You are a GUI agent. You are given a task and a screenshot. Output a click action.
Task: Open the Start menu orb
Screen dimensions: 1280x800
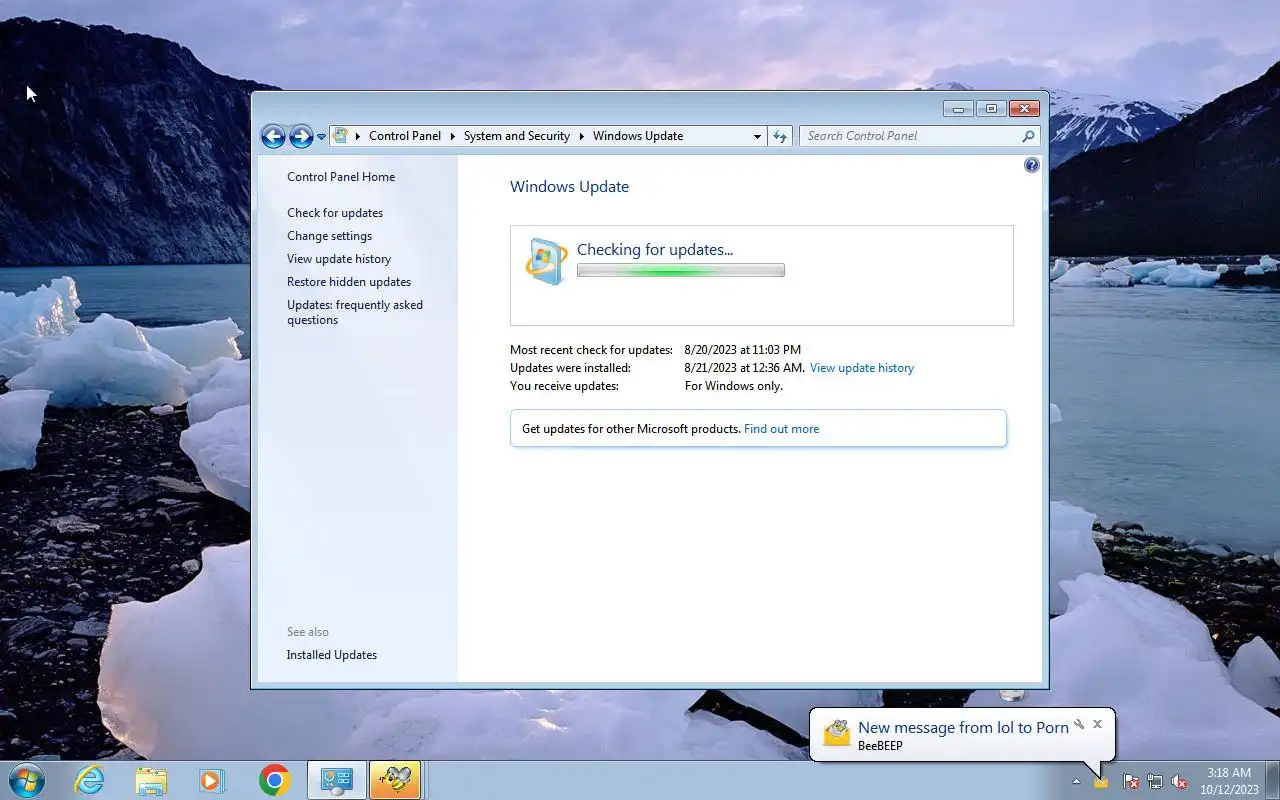coord(27,780)
